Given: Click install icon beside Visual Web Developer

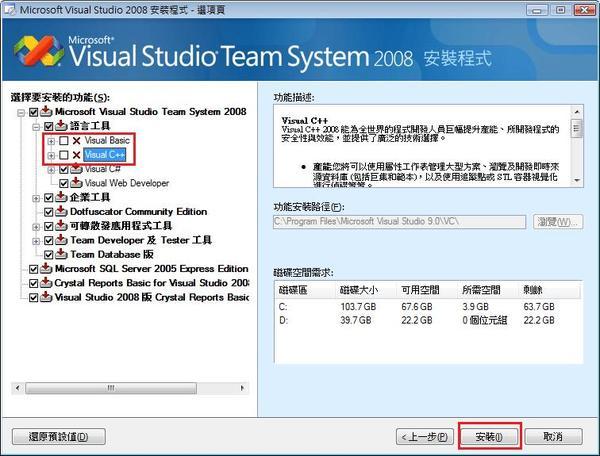Looking at the screenshot, I should (76, 183).
